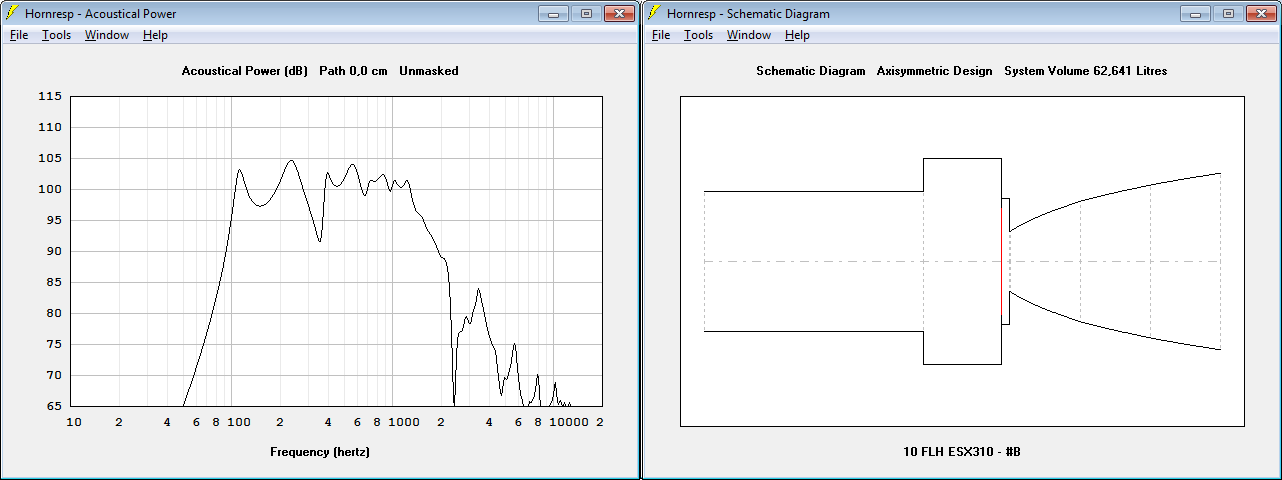Click the 'Acoustical Power (dB) Path 0,0 cm Unmasked' heading
Screen dimensions: 1282x480
[320, 71]
